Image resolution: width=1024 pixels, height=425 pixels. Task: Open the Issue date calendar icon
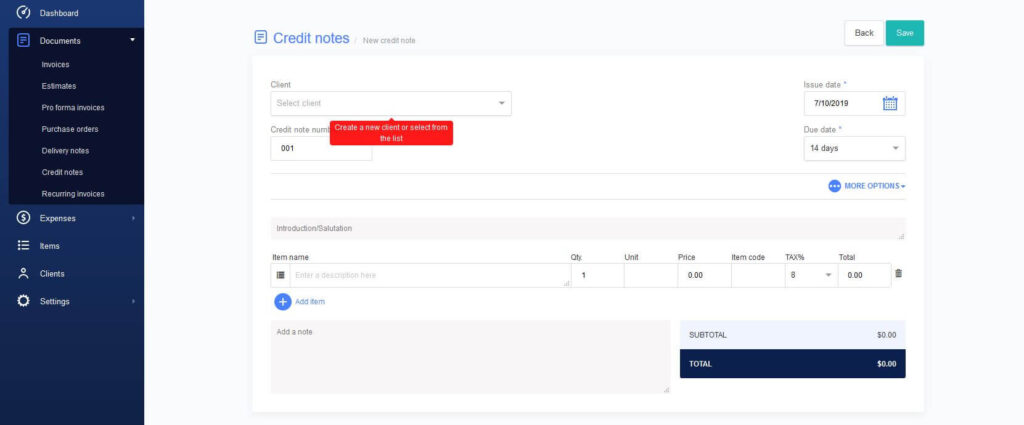pyautogui.click(x=890, y=103)
